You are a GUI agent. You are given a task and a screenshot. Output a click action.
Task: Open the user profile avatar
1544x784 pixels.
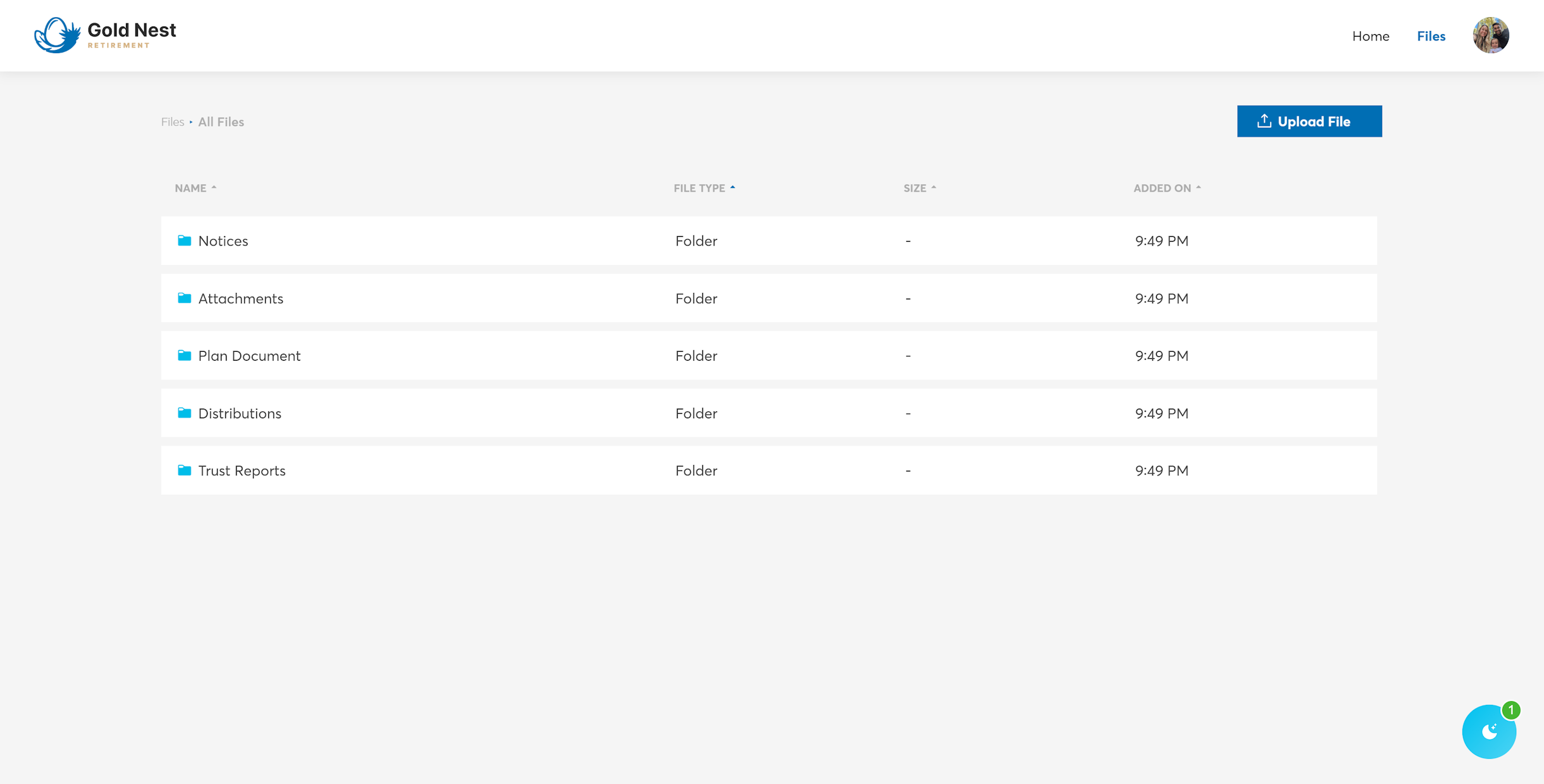[1491, 35]
